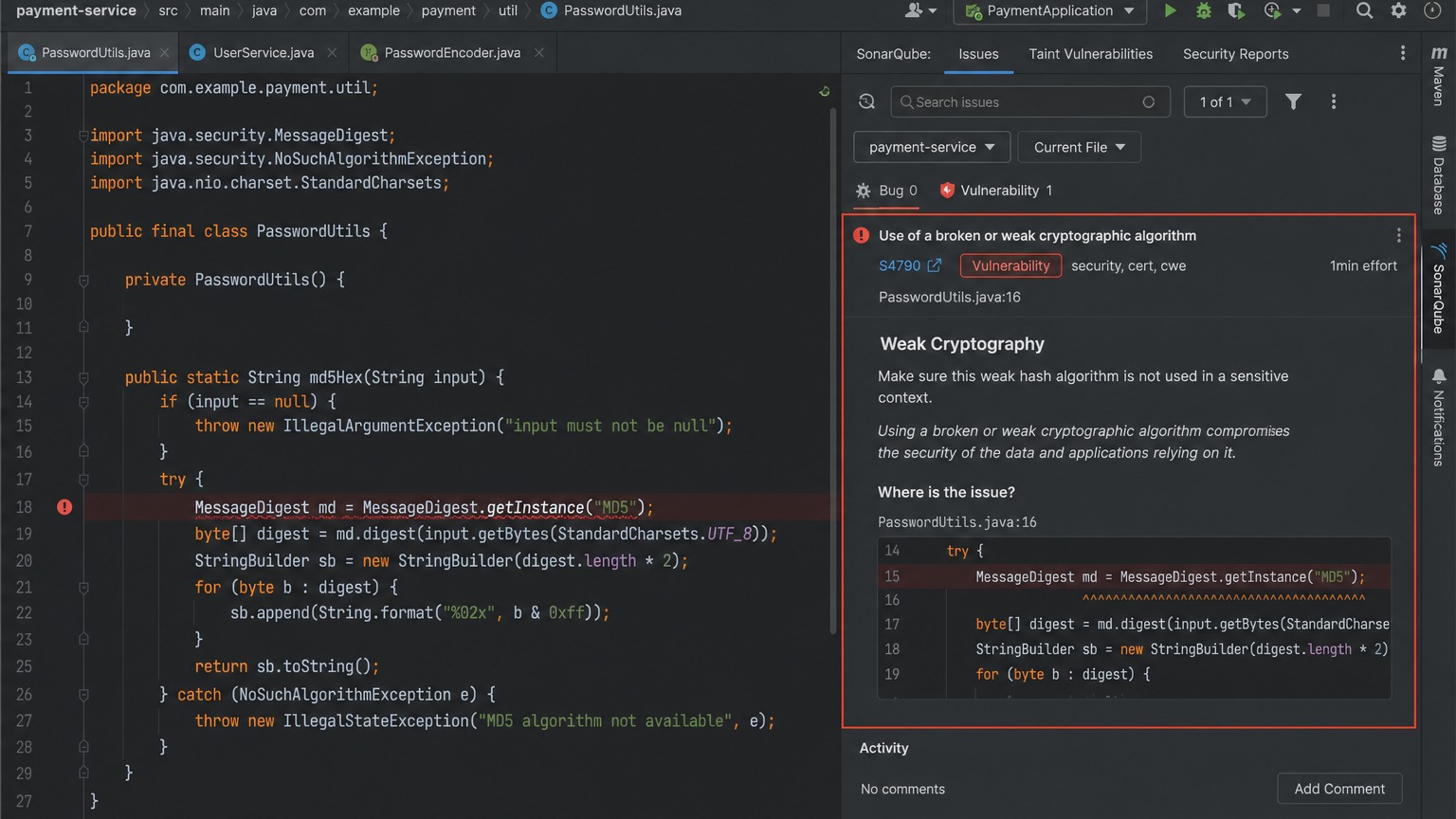Open the SonarQube sidebar tool window
The width and height of the screenshot is (1456, 819).
pyautogui.click(x=1438, y=289)
